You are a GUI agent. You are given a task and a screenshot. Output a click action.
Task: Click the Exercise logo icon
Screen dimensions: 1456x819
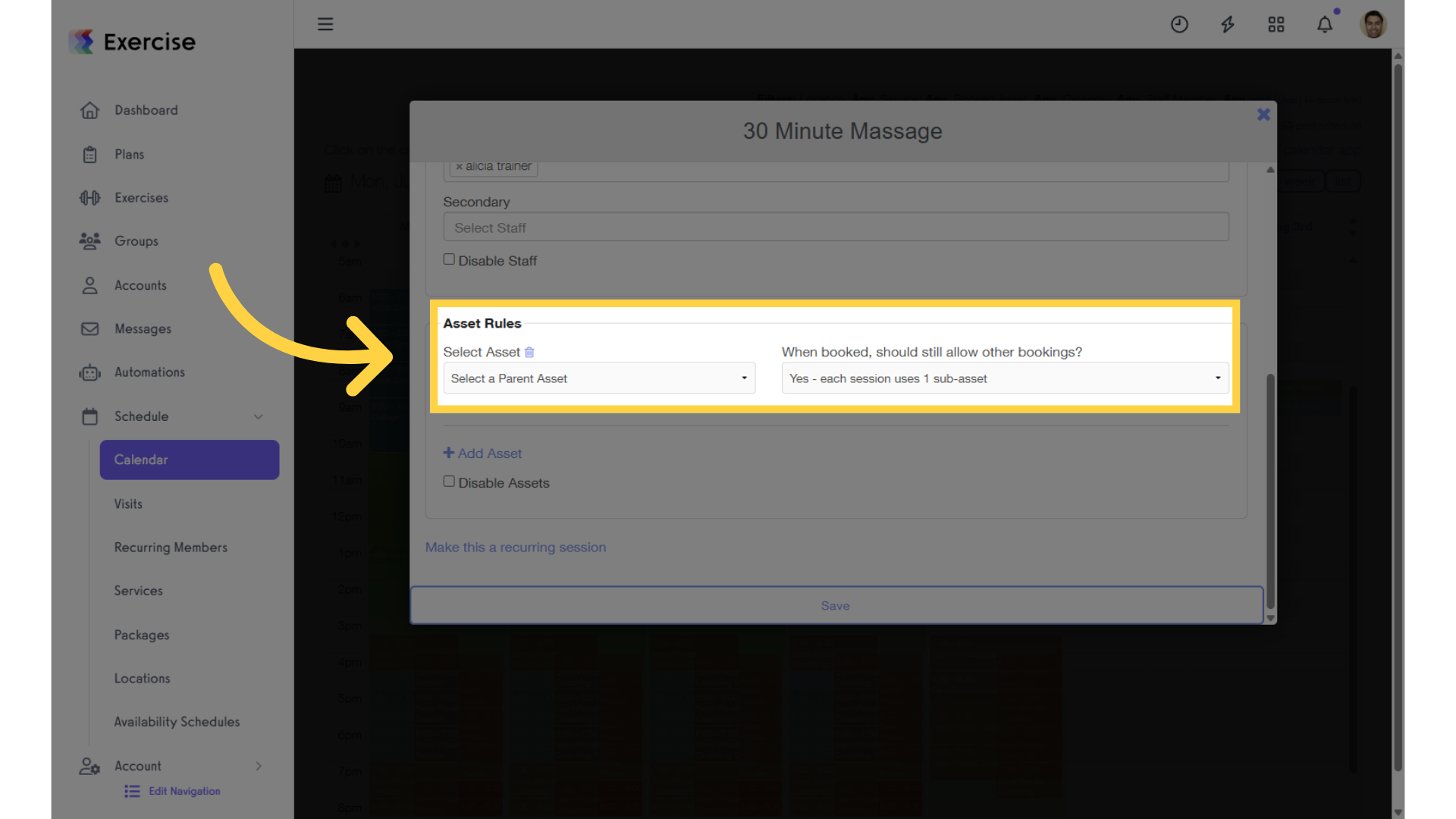point(82,42)
